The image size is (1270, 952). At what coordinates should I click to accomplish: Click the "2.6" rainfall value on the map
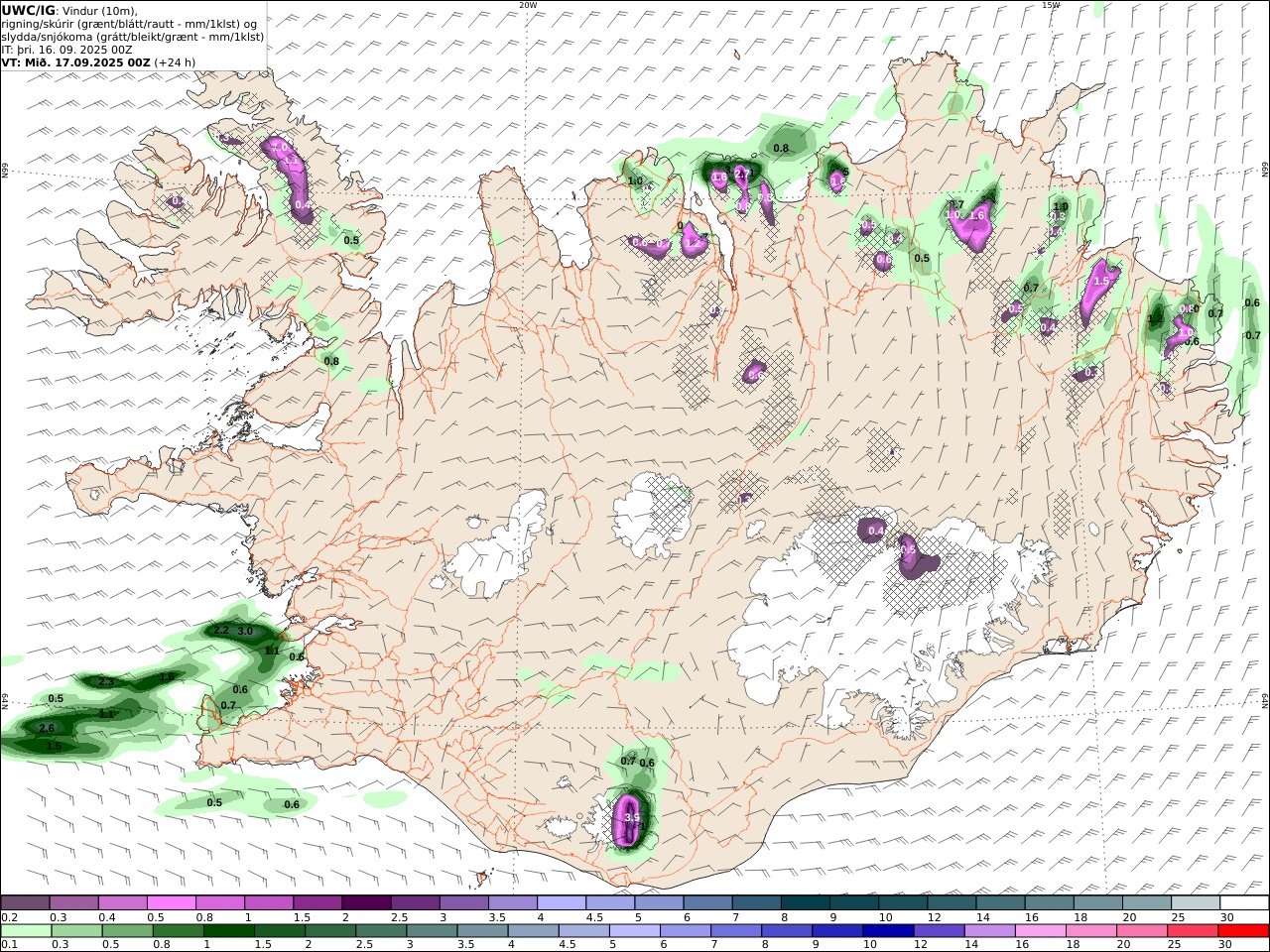(x=46, y=728)
